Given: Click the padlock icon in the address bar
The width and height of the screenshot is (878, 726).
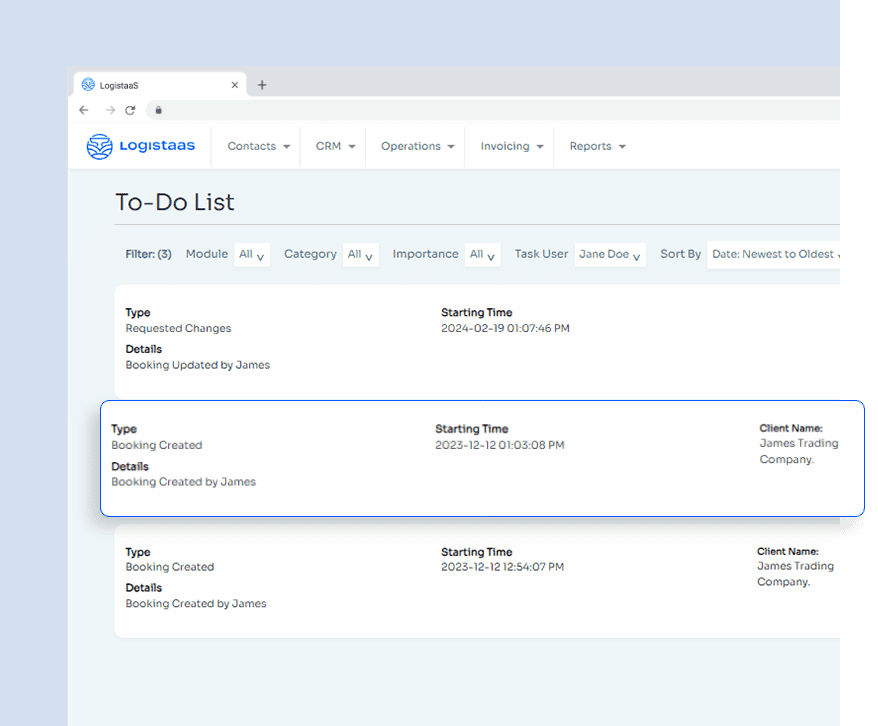Looking at the screenshot, I should click(158, 110).
